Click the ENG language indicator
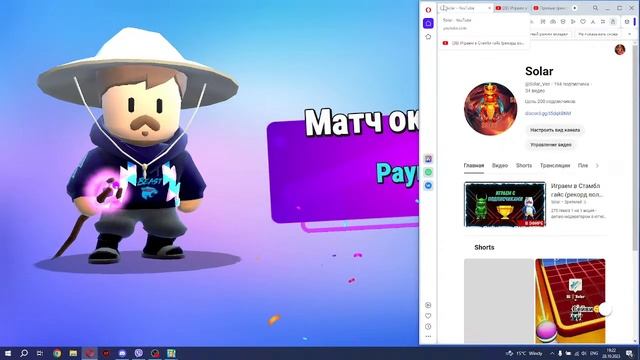The height and width of the screenshot is (360, 640). (594, 353)
